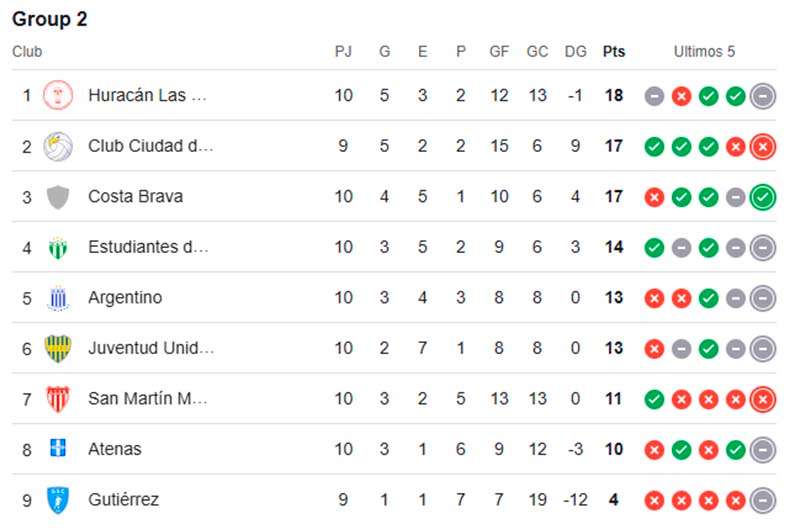This screenshot has width=800, height=530.
Task: Click Costa Brava's latest green win icon
Action: coord(763,197)
